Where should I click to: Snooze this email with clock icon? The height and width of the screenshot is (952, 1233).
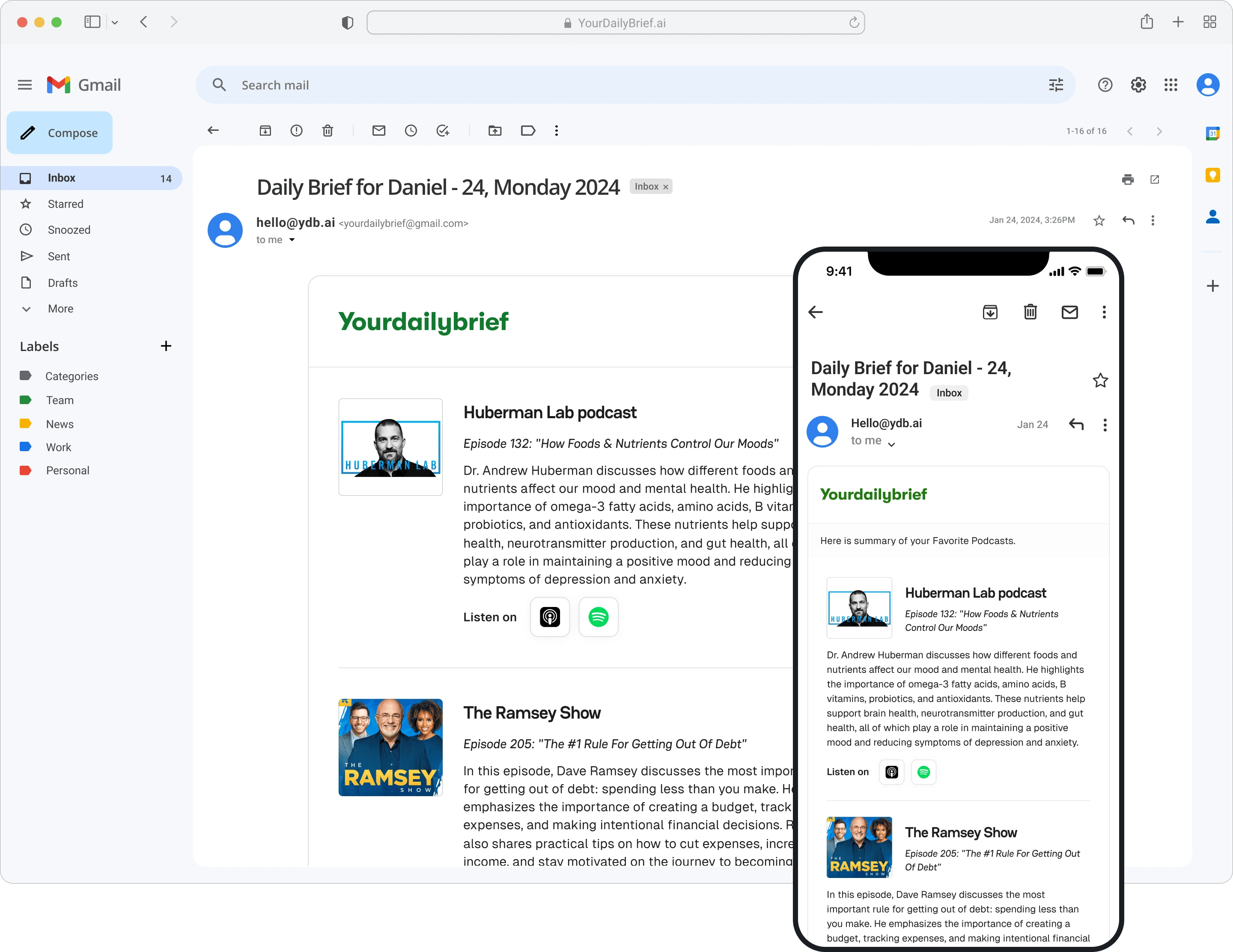[411, 131]
